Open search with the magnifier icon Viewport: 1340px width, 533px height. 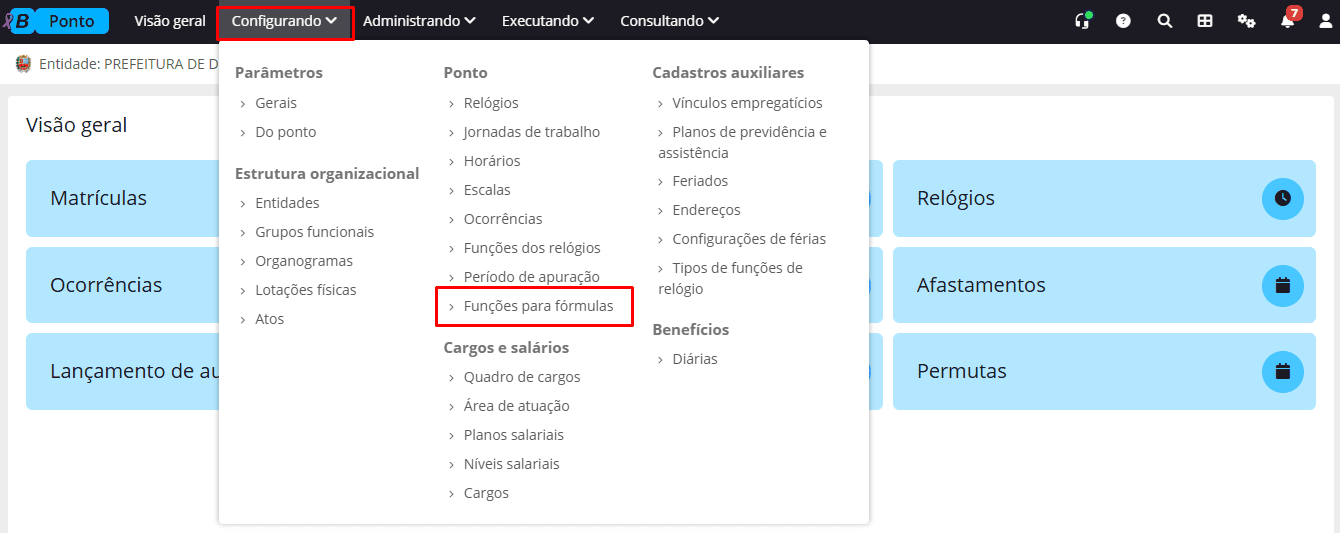1164,21
